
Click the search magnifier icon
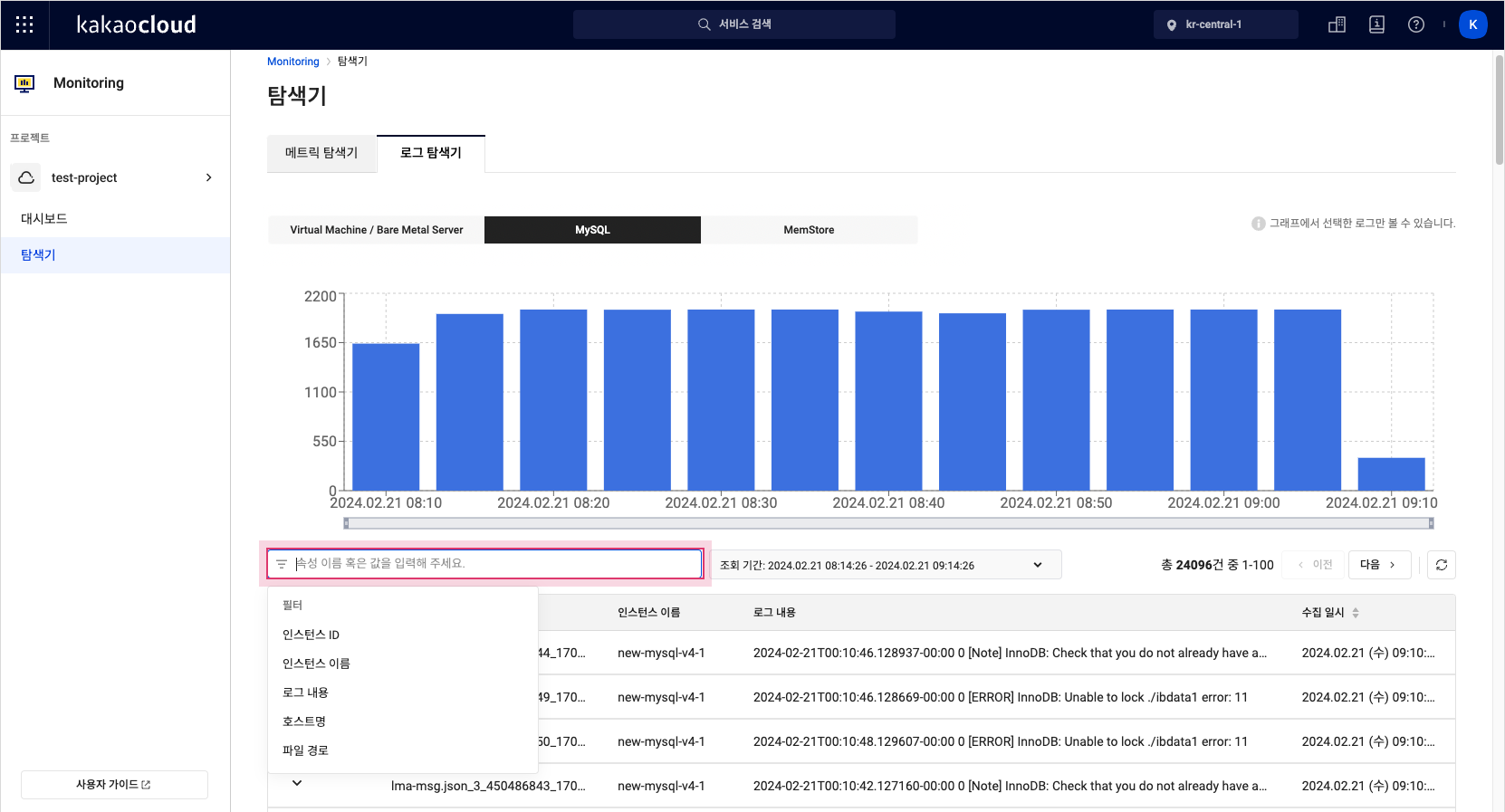[704, 24]
